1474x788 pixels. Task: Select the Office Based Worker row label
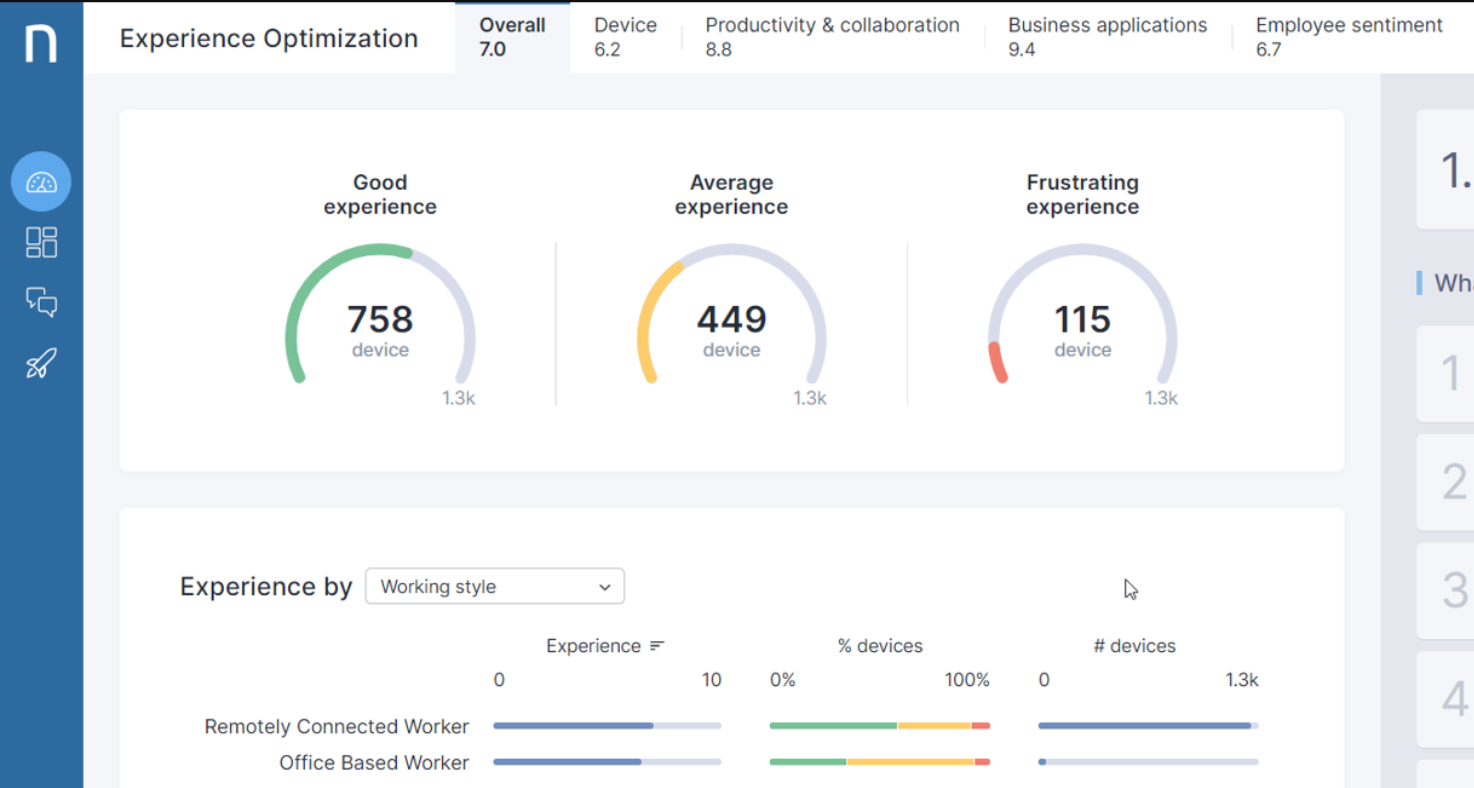pos(374,762)
